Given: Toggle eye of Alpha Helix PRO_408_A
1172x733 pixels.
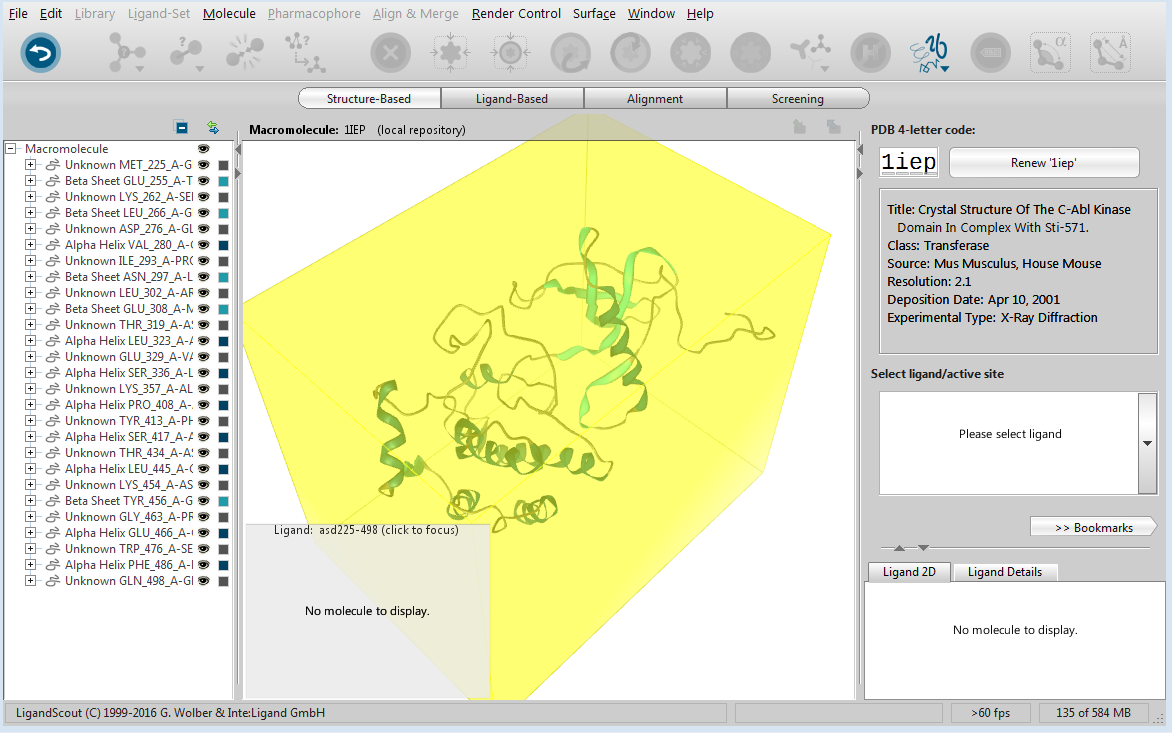Looking at the screenshot, I should pyautogui.click(x=203, y=405).
